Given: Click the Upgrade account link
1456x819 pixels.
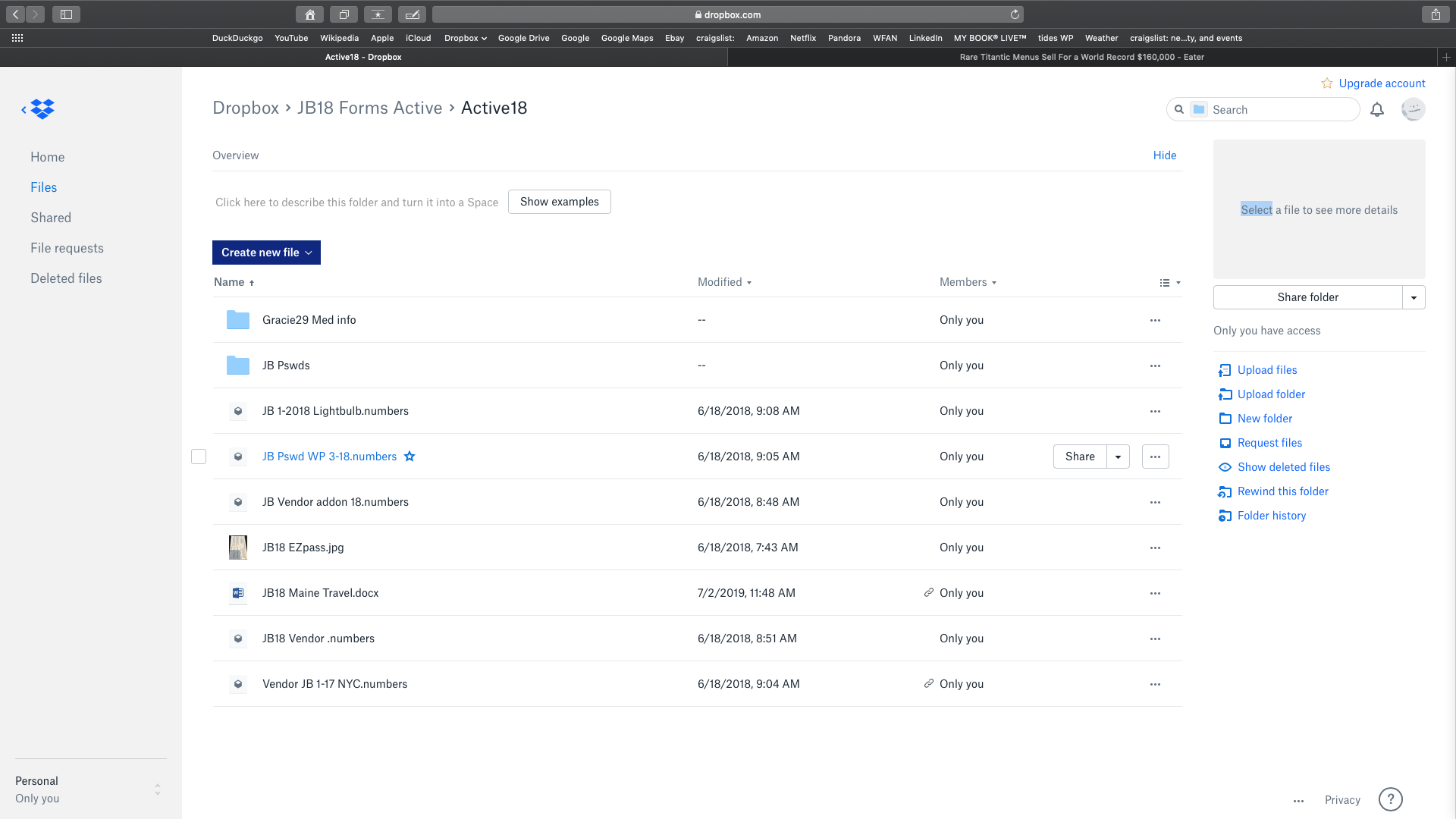Looking at the screenshot, I should [1381, 83].
